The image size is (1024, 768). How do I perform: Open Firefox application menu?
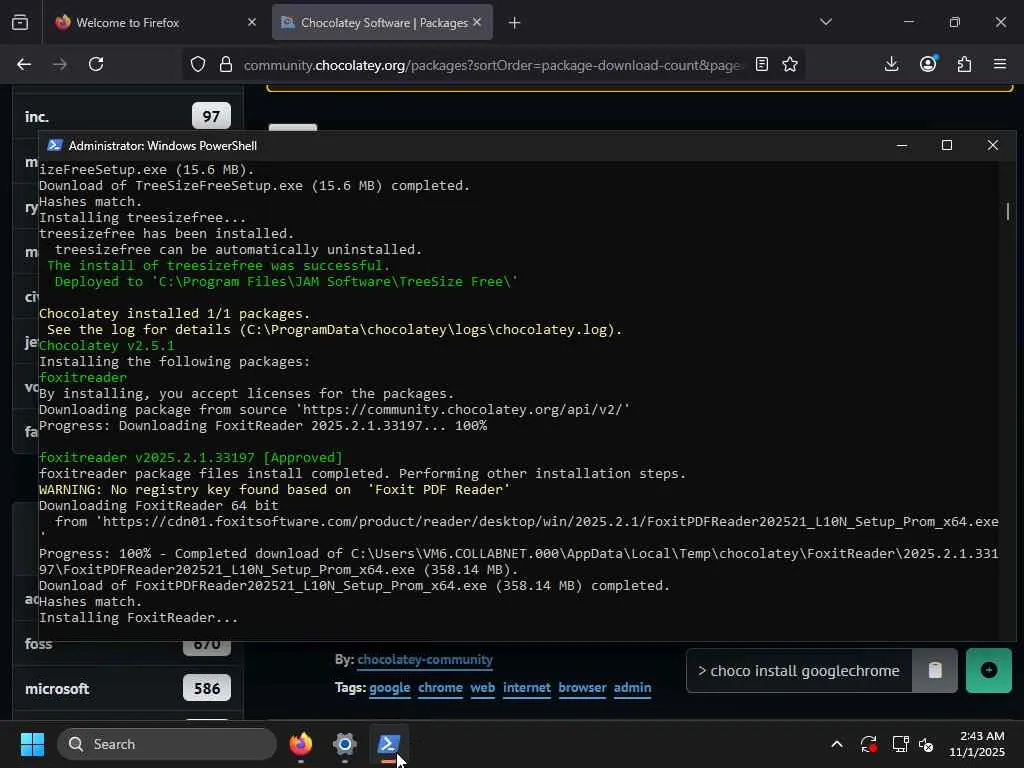tap(1000, 64)
